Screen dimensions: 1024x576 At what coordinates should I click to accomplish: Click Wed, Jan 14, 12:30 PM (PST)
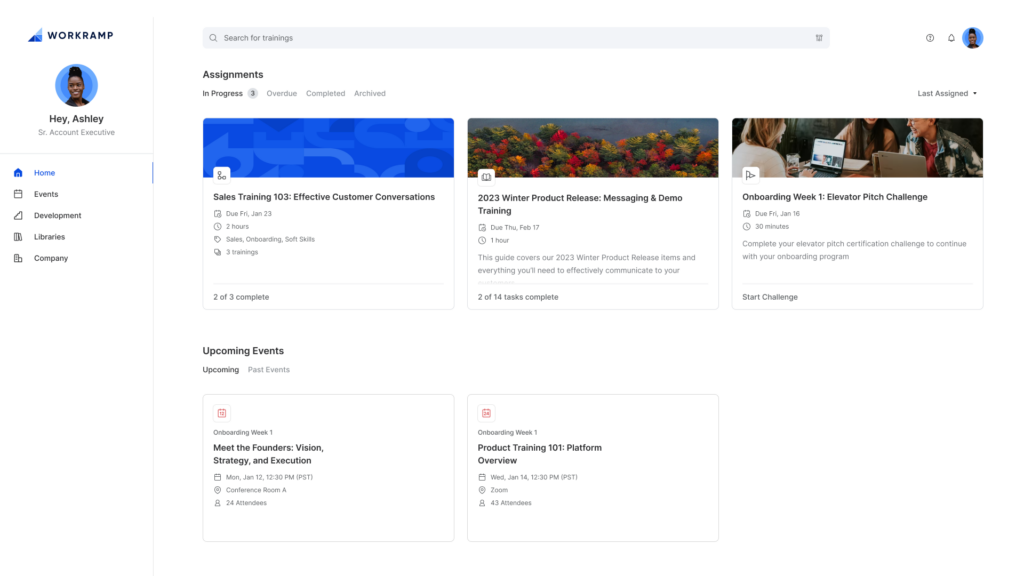click(534, 477)
